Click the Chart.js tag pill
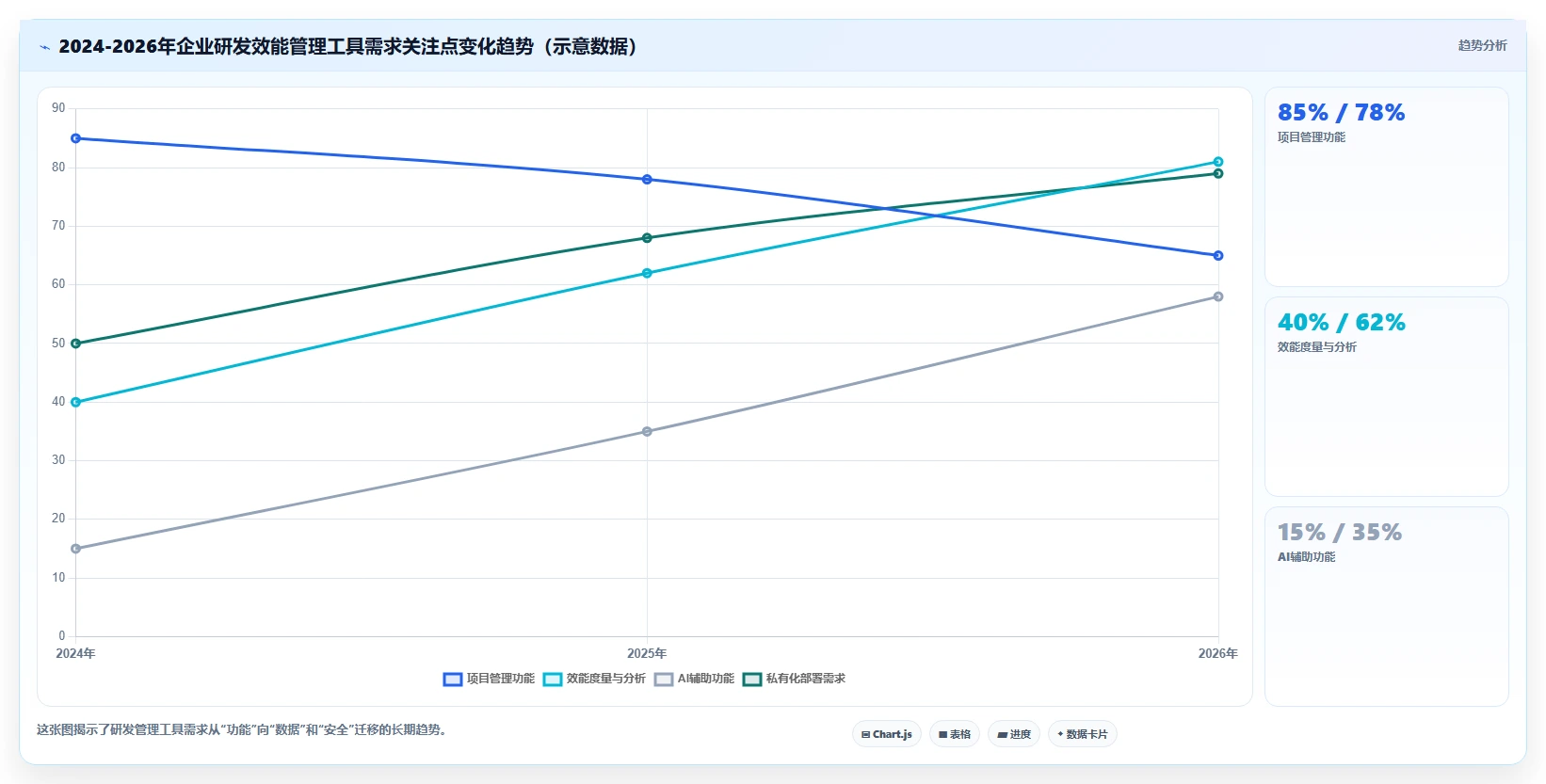The height and width of the screenshot is (784, 1546). pyautogui.click(x=887, y=734)
